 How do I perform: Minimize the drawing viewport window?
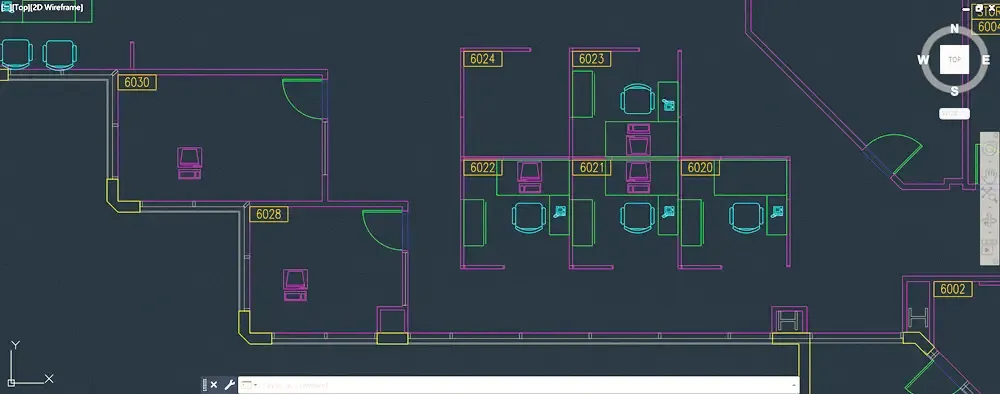click(x=967, y=9)
